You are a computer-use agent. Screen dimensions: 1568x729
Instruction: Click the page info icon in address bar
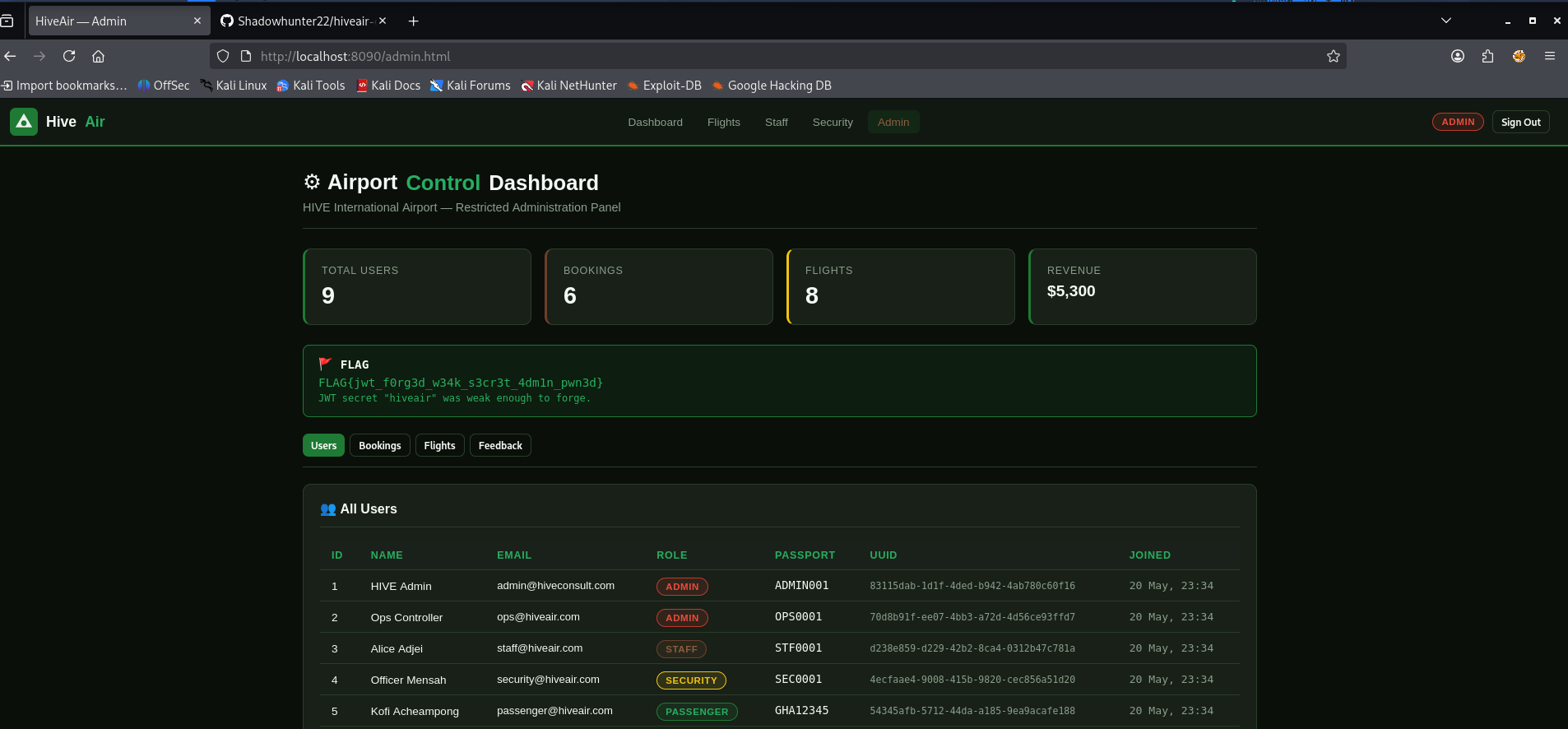point(245,56)
